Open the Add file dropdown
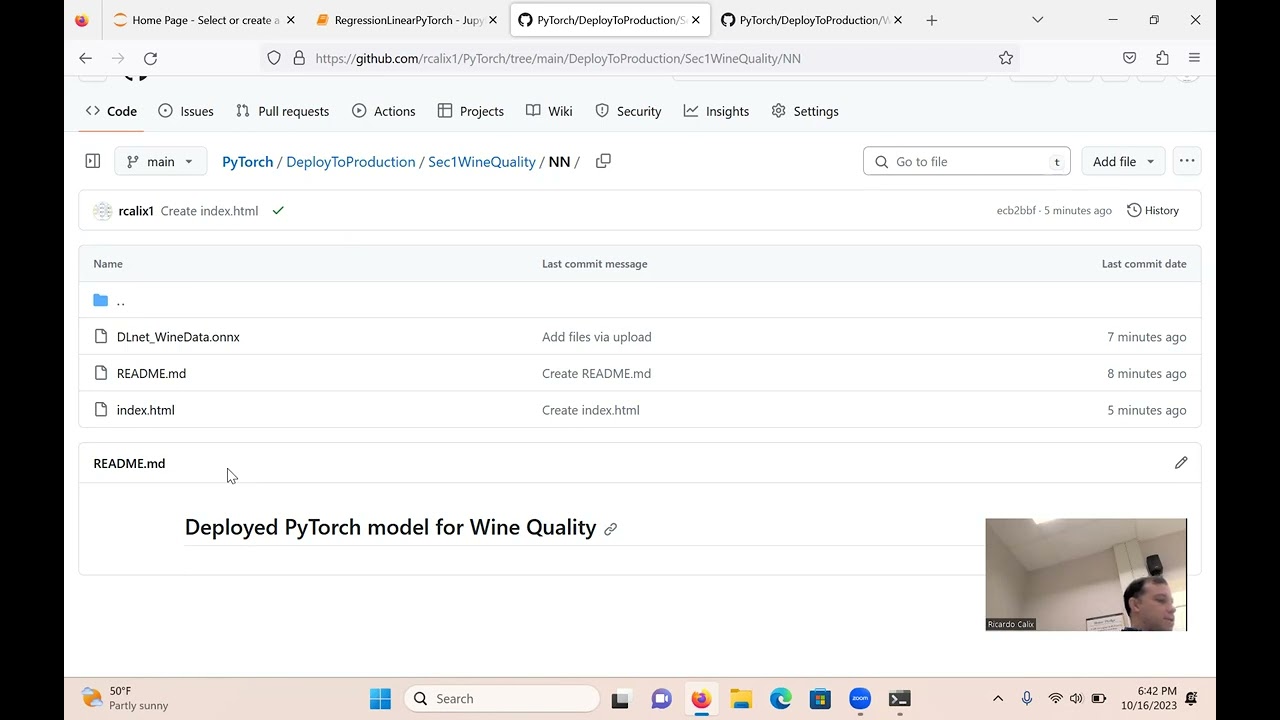1280x720 pixels. coord(1123,161)
